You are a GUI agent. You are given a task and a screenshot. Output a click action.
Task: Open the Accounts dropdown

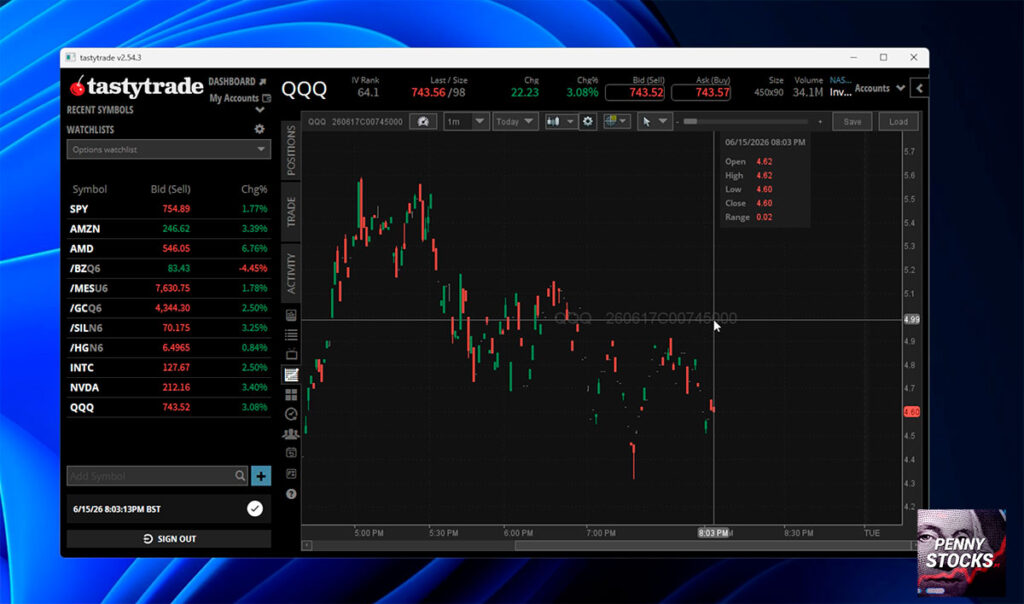(879, 88)
